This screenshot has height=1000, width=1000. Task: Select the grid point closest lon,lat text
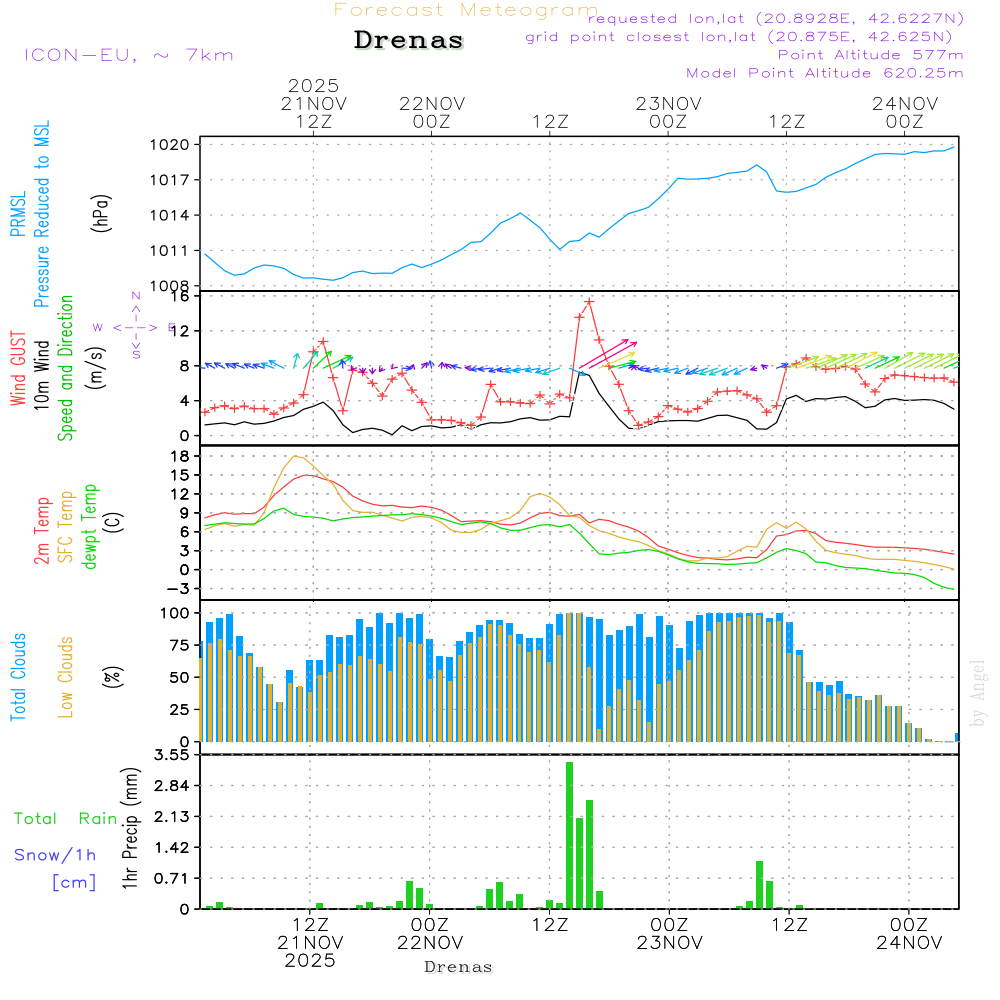pyautogui.click(x=745, y=37)
